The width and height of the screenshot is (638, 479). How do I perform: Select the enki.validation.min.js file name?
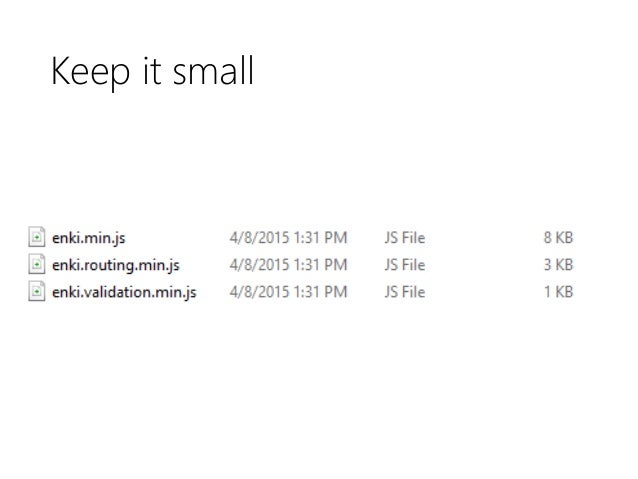[123, 292]
